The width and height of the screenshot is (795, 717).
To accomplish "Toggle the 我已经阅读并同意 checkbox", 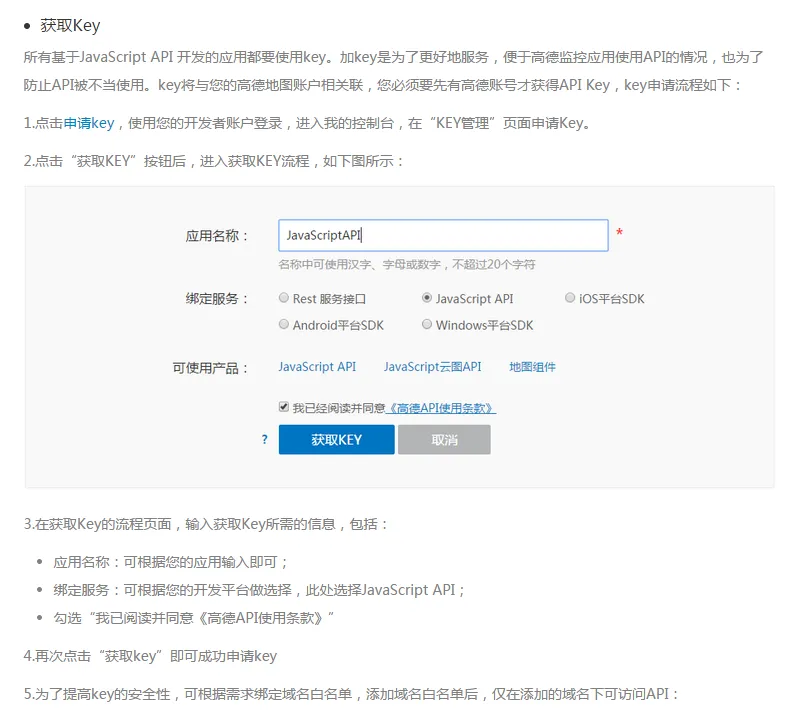I will click(284, 407).
